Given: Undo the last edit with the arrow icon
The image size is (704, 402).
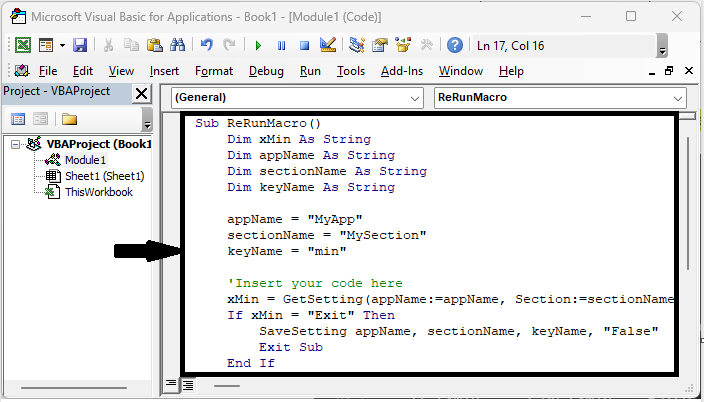Looking at the screenshot, I should coord(207,45).
